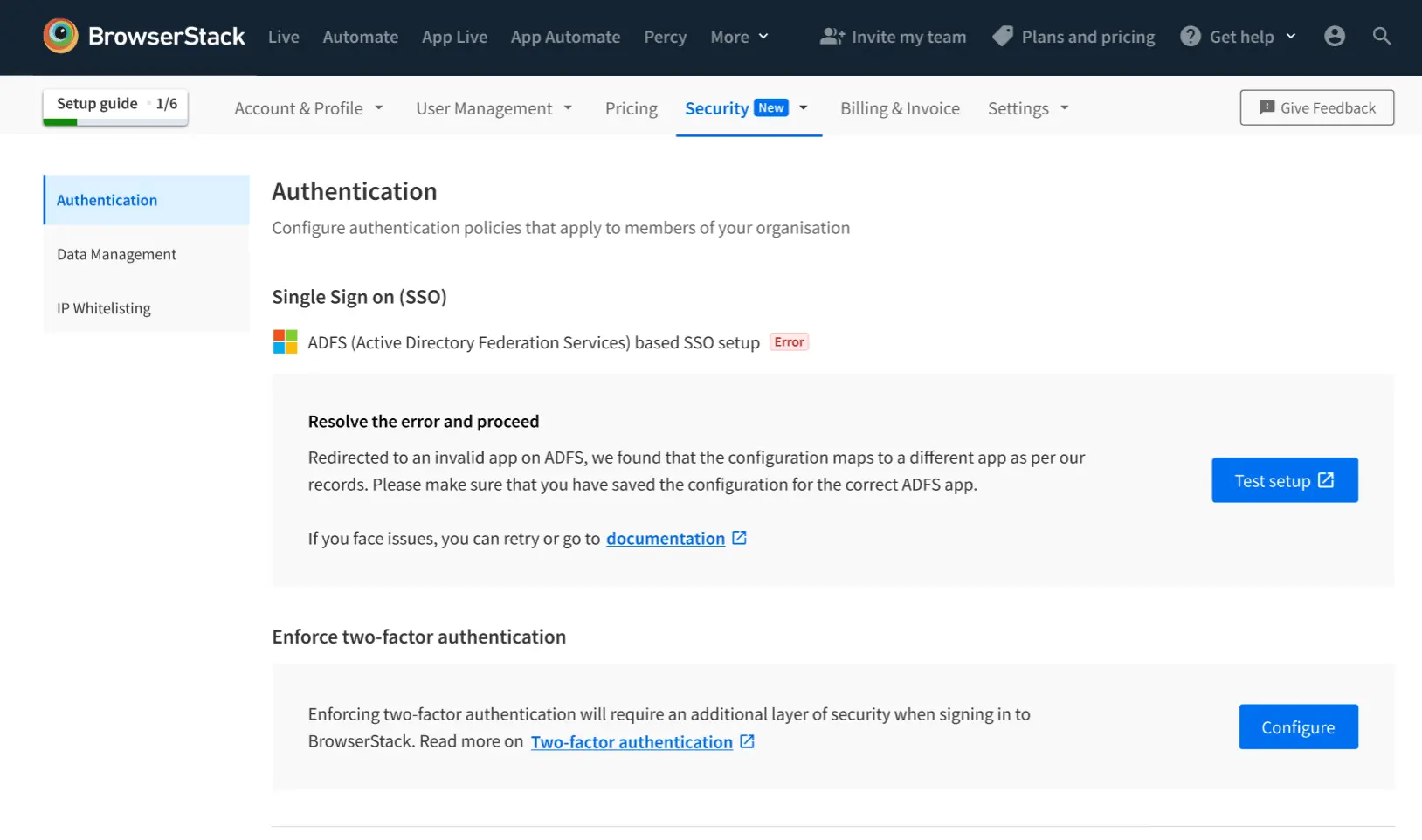Click the Get help question mark icon
Screen dimensions: 1422x840
1190,37
